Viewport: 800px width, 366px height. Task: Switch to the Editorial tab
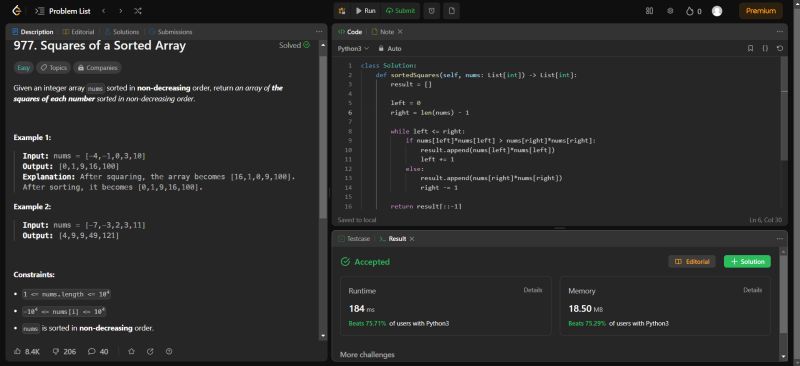click(78, 32)
